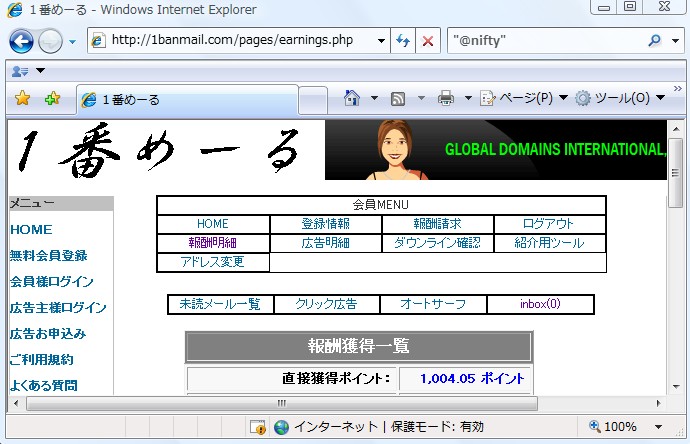Screen dimensions: 690x444
Task: Click horizontal scrollbar left arrow
Action: pos(17,403)
